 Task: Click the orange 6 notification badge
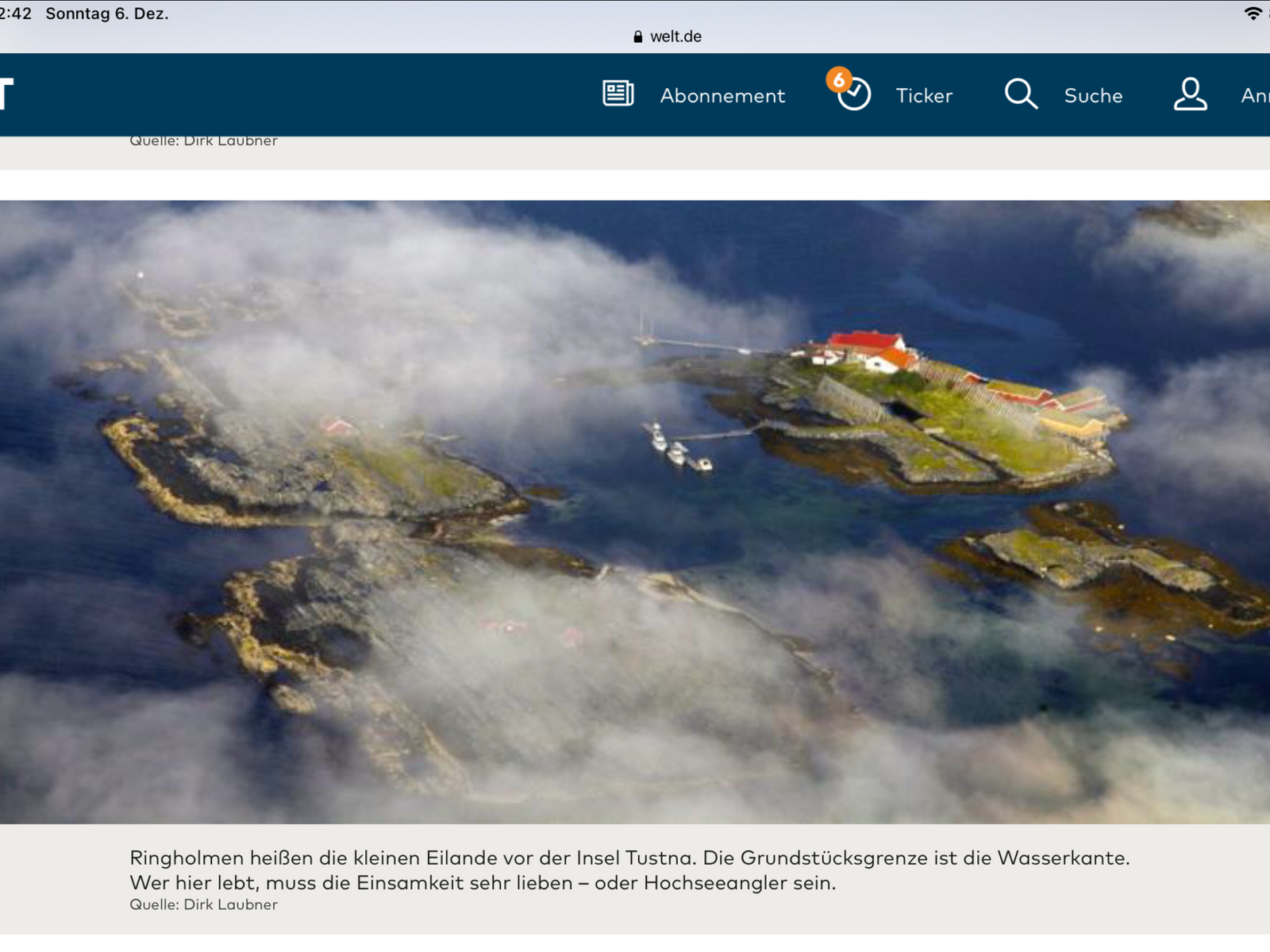pyautogui.click(x=838, y=79)
